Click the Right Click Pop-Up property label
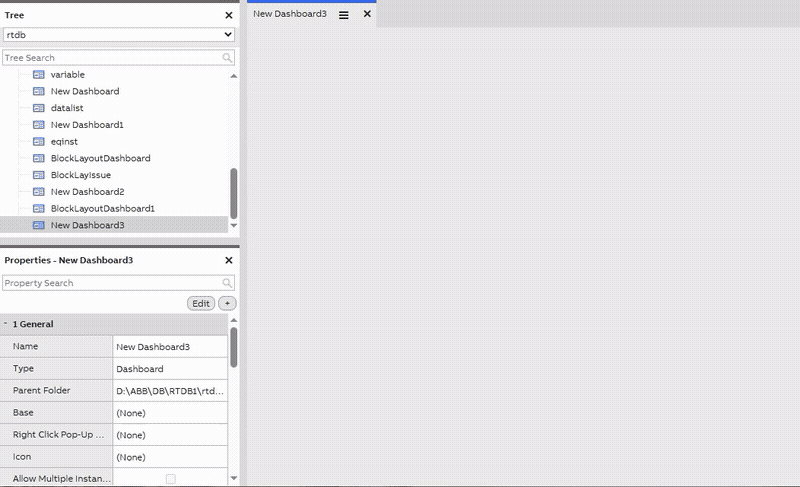The height and width of the screenshot is (487, 800). click(x=59, y=434)
